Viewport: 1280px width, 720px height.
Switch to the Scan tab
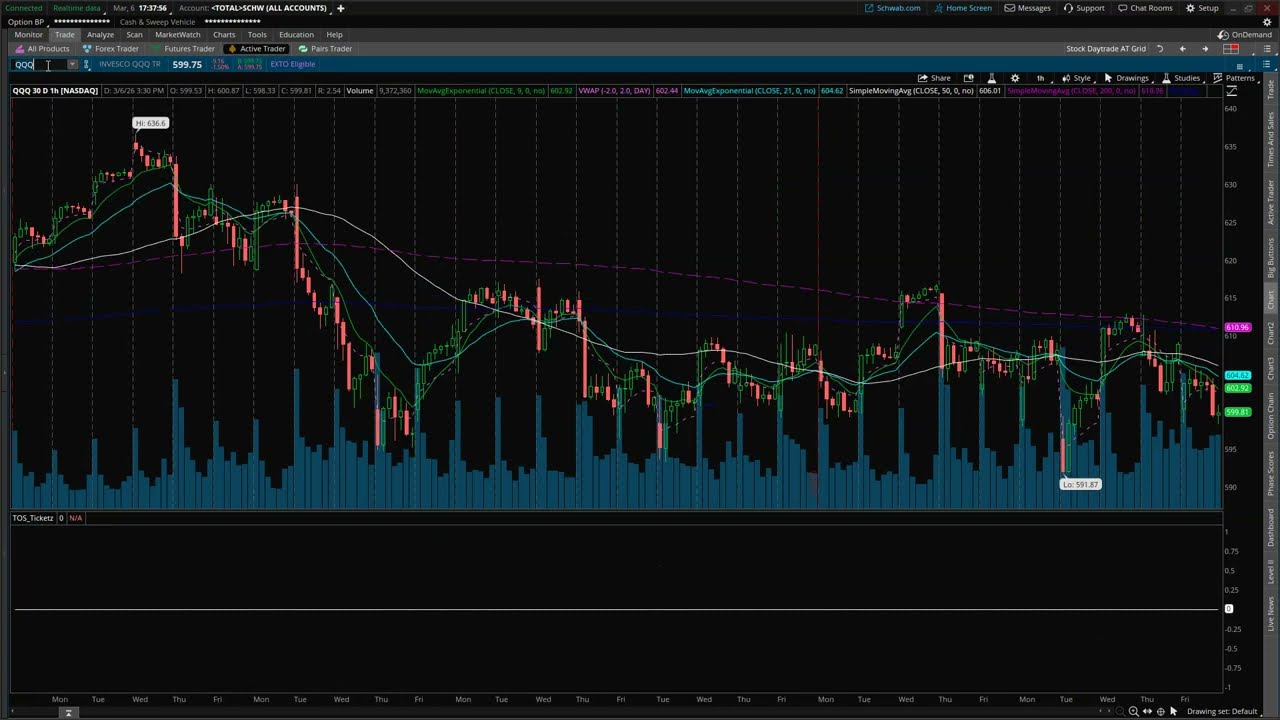coord(134,34)
